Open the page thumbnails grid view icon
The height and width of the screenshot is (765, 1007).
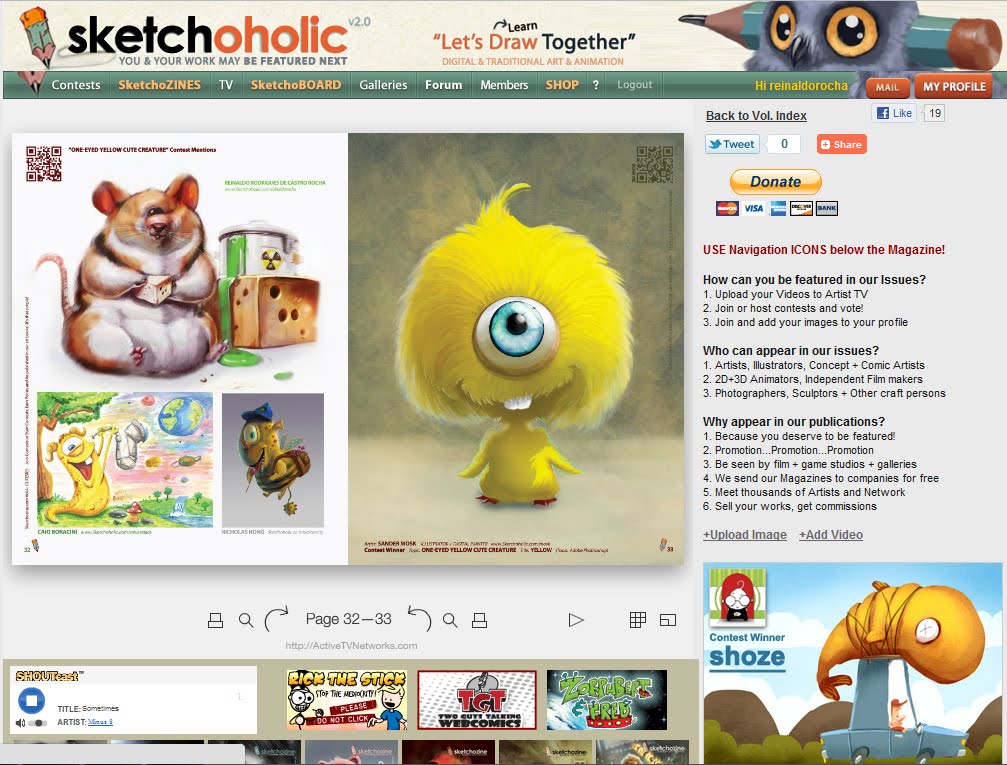[638, 619]
